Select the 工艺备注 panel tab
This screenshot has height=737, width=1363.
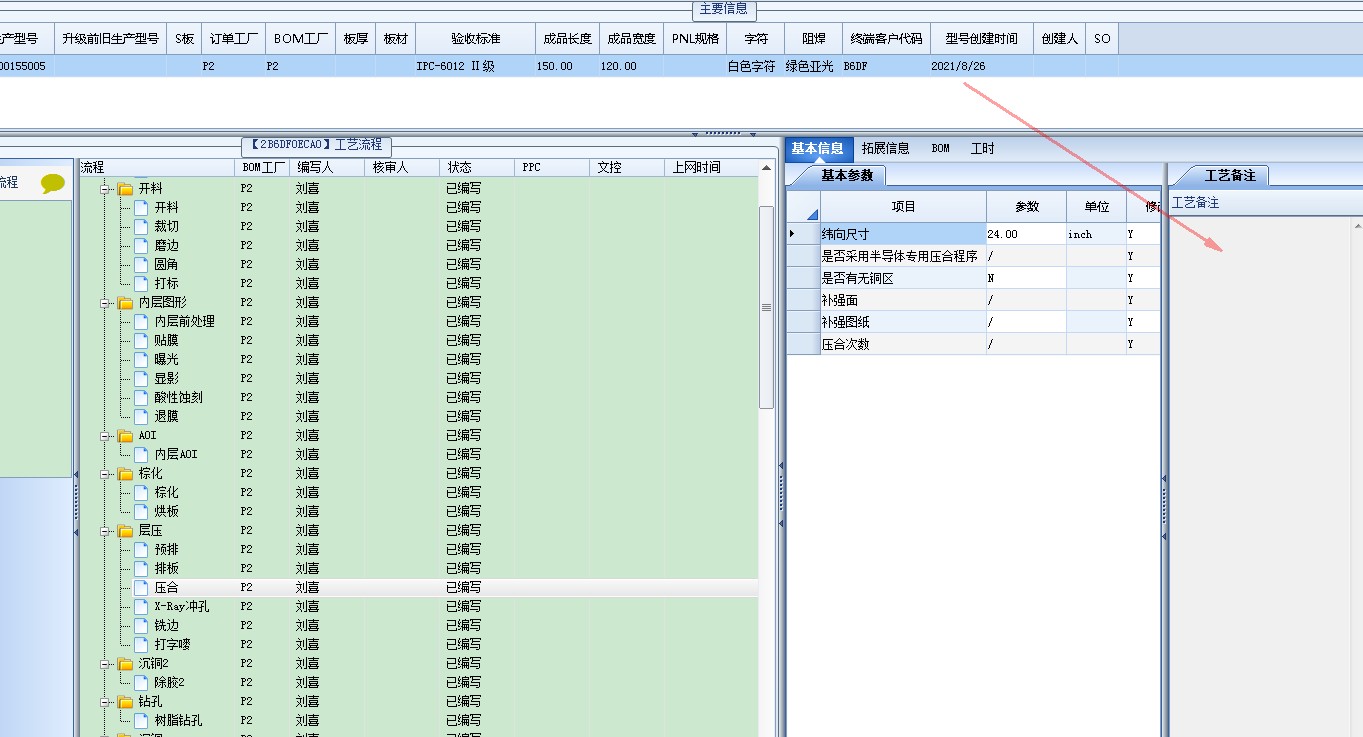(x=1230, y=175)
